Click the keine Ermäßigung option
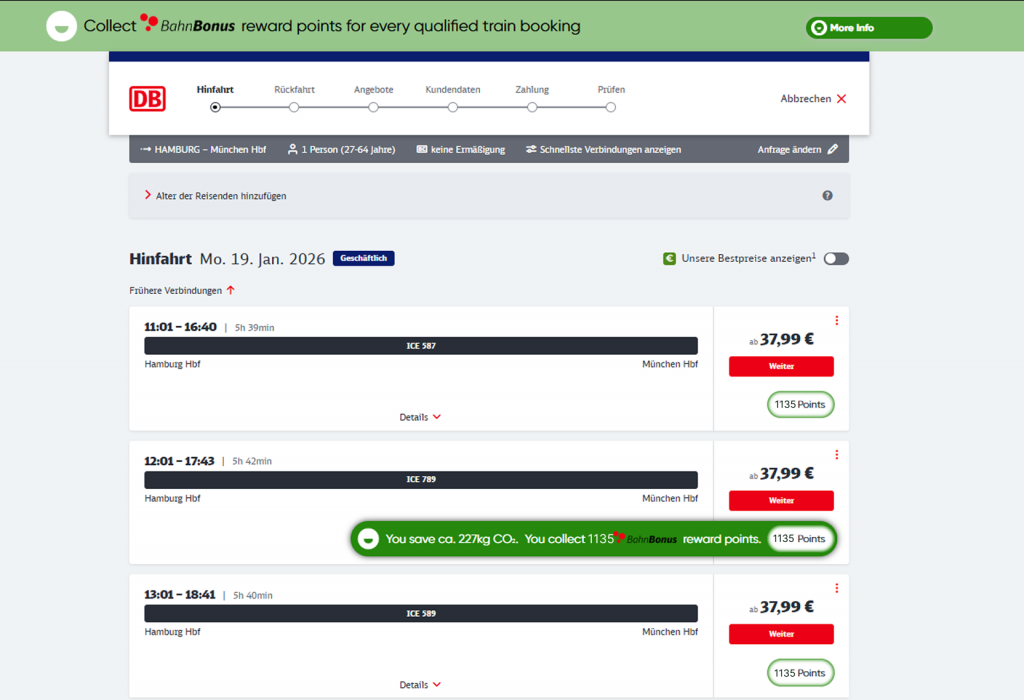1024x700 pixels. [x=460, y=150]
